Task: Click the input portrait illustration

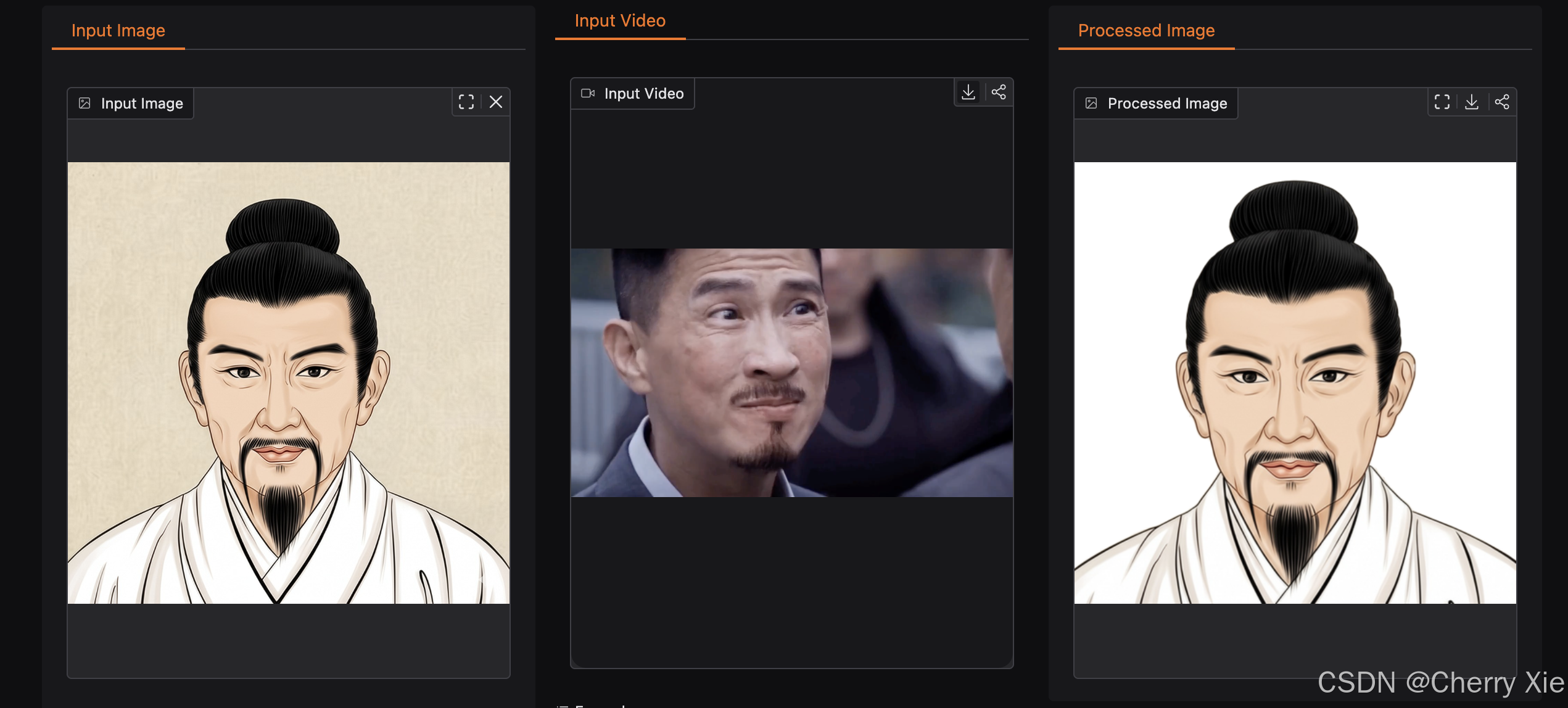Action: 289,382
